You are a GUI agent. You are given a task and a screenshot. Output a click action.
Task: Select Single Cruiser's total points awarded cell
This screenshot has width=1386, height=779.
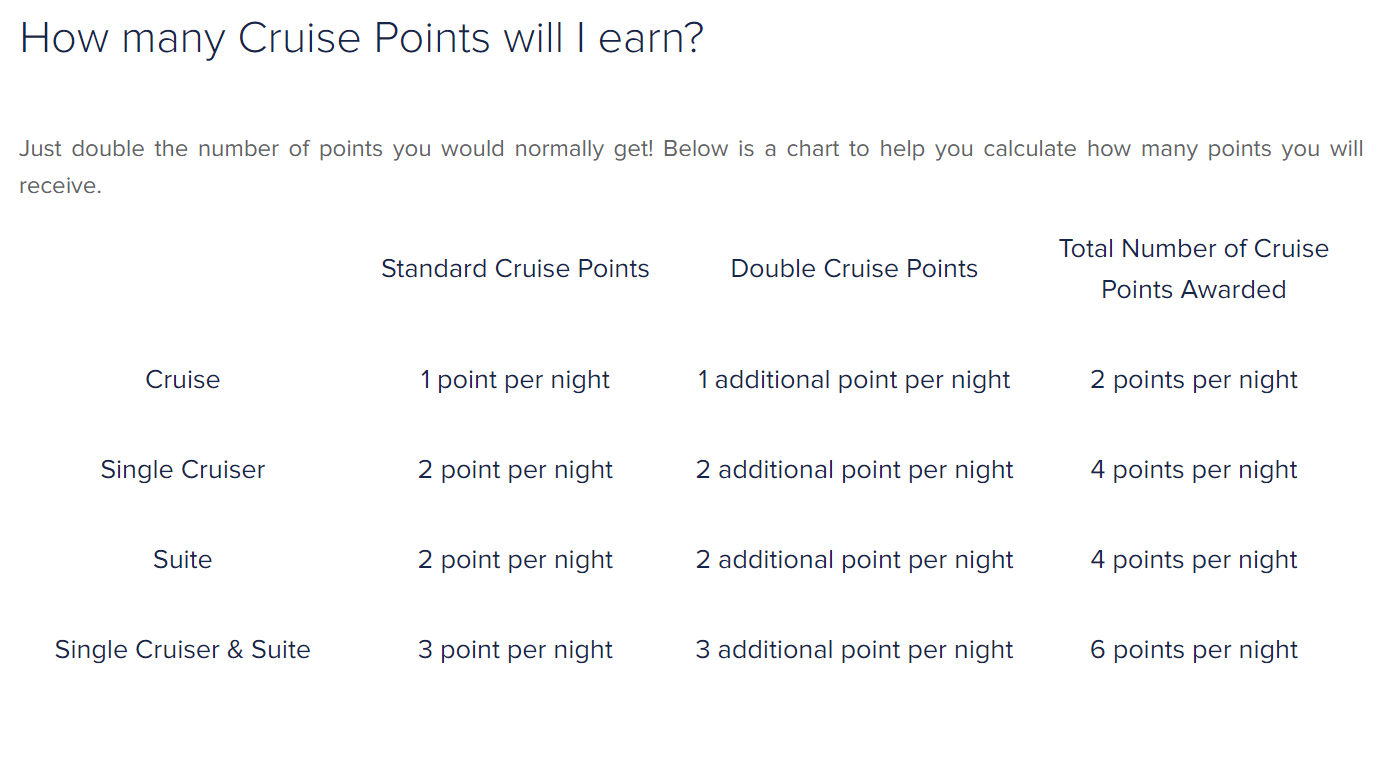[x=1193, y=470]
